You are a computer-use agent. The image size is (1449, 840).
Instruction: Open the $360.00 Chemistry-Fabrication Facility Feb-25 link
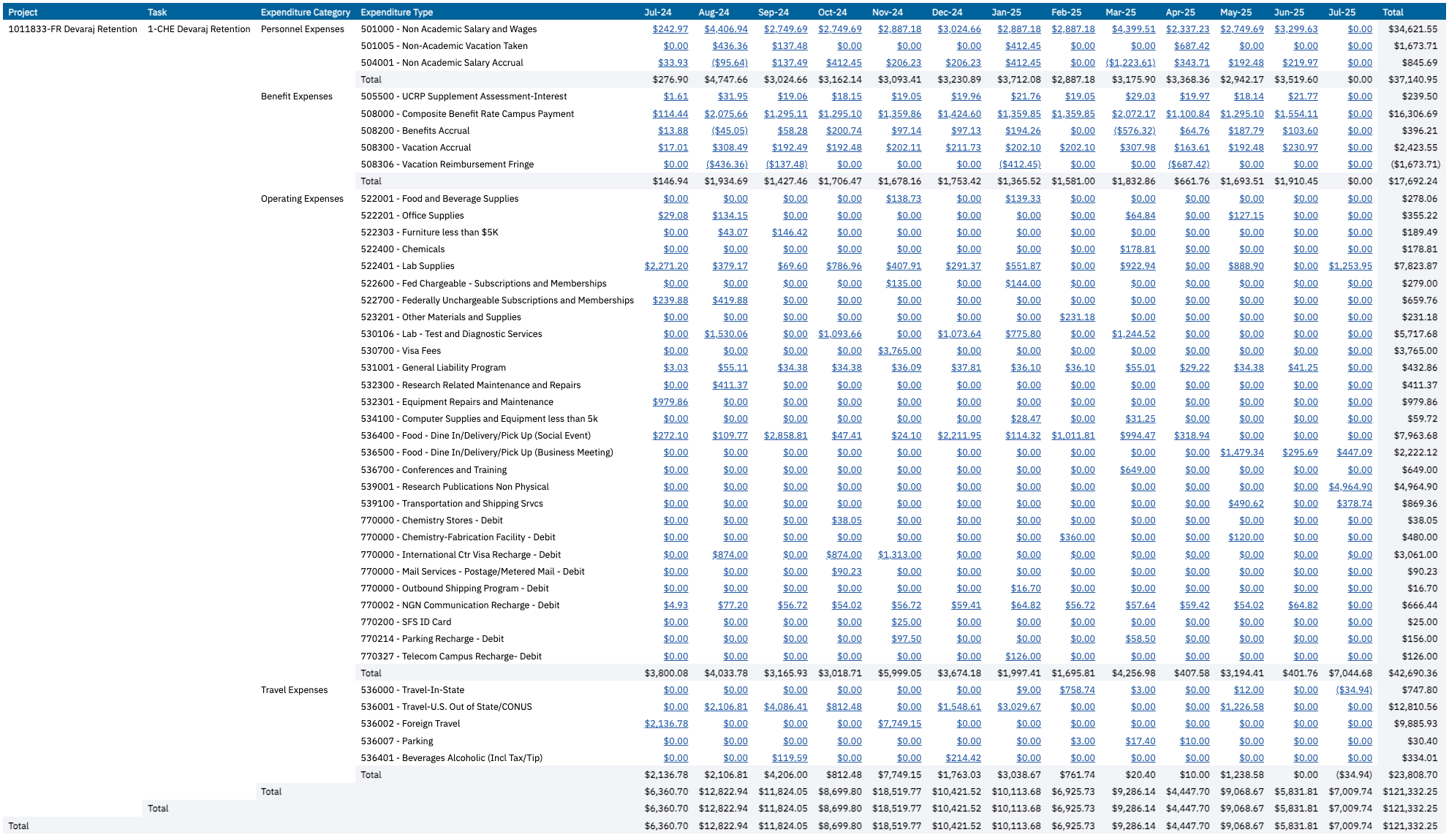[x=1078, y=537]
